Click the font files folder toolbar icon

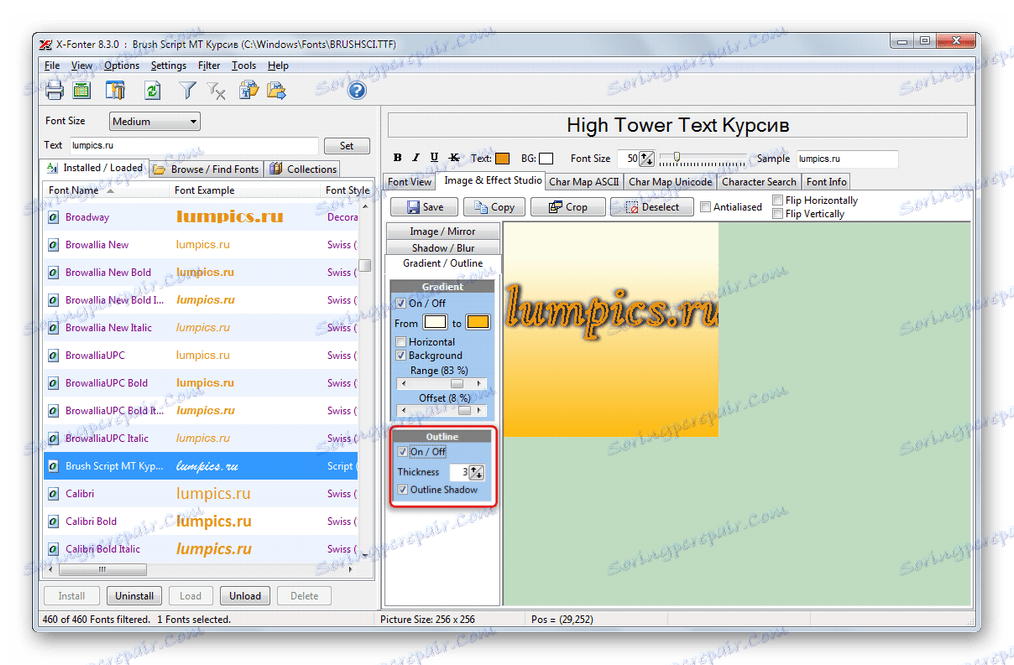(249, 90)
